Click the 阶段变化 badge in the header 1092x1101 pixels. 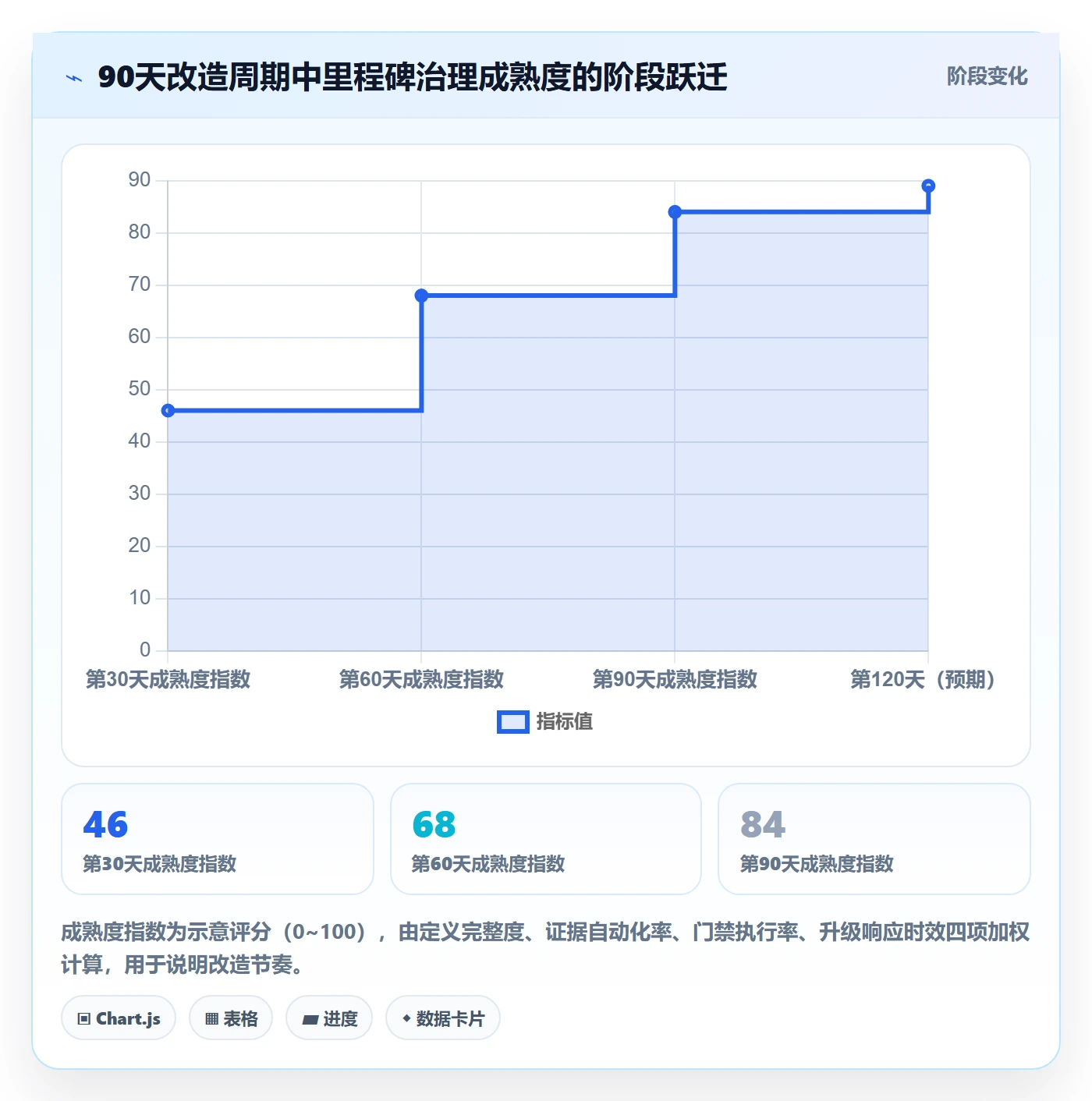[x=987, y=76]
